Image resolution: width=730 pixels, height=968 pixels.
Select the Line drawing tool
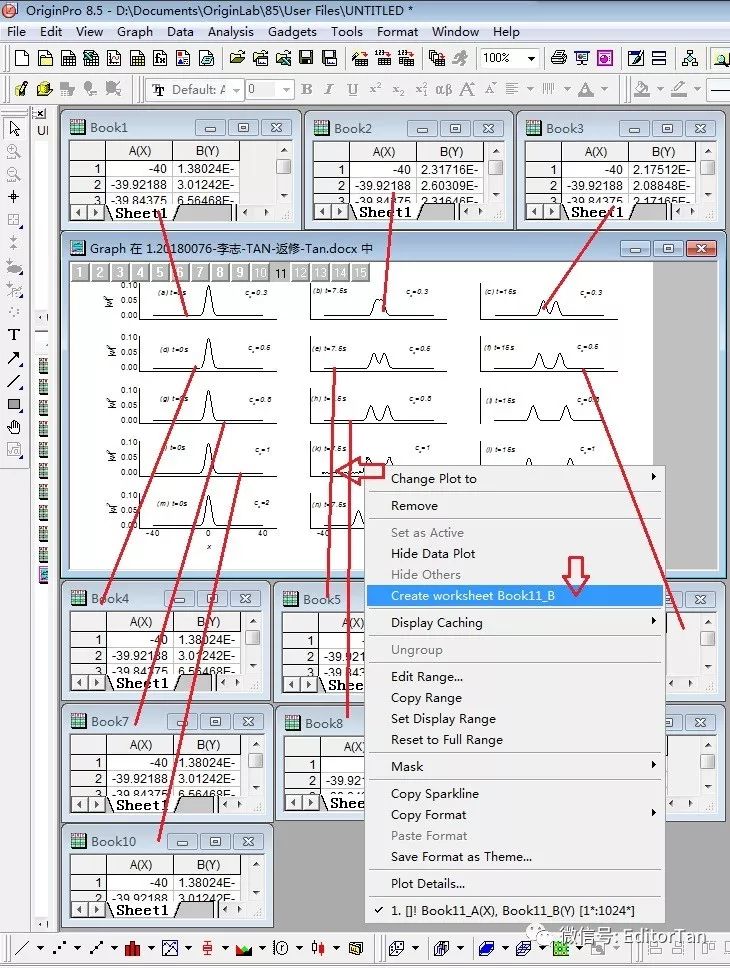(14, 381)
